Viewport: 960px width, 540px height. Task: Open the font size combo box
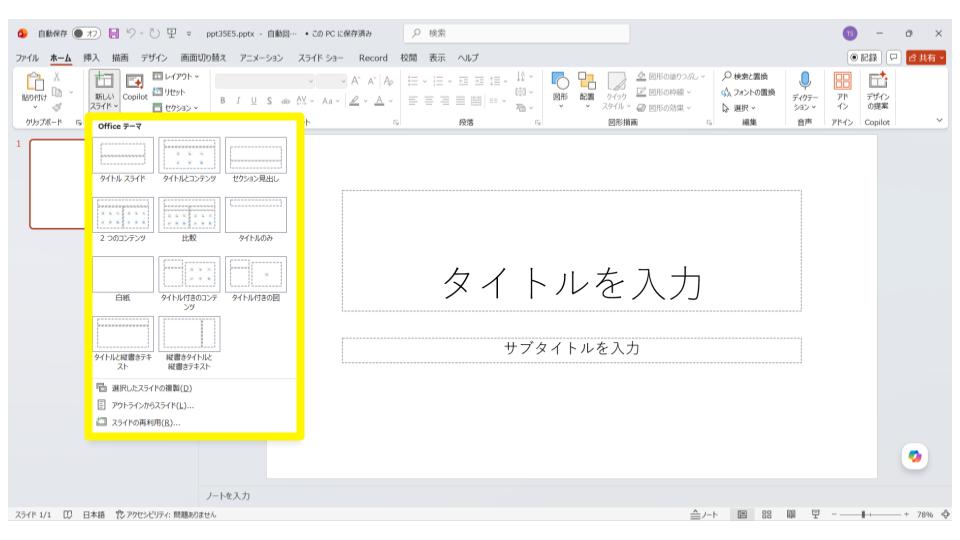point(332,81)
